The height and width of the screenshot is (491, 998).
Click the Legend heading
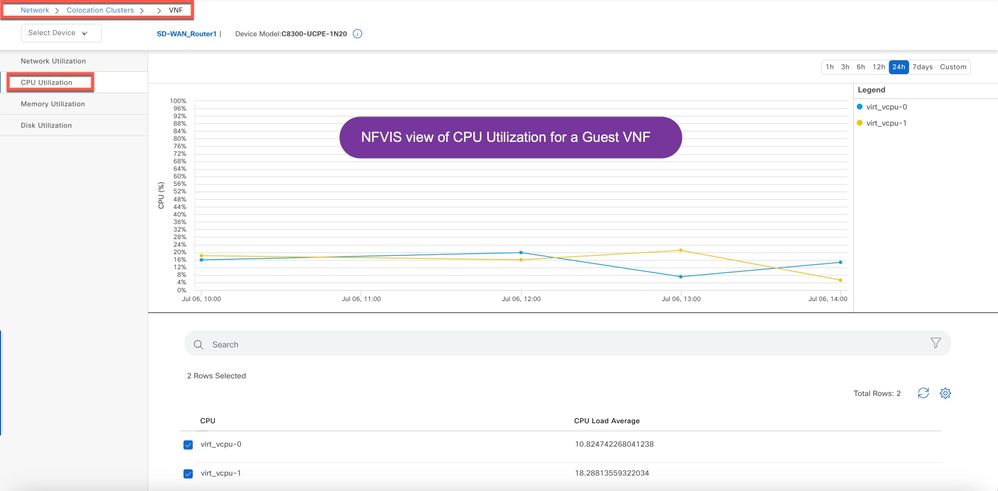[x=871, y=90]
